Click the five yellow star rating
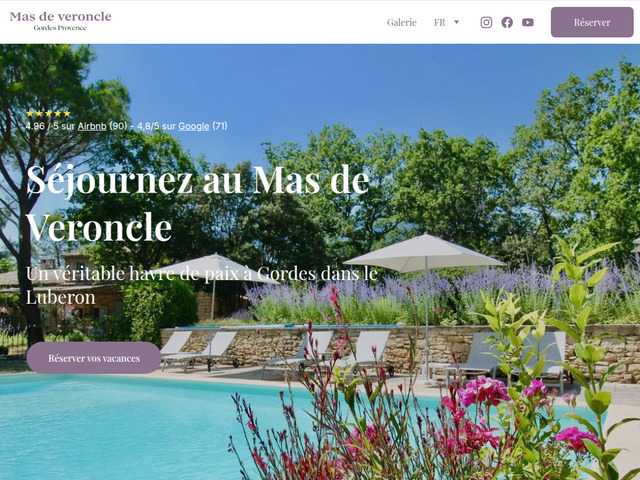Image resolution: width=640 pixels, height=480 pixels. tap(49, 113)
